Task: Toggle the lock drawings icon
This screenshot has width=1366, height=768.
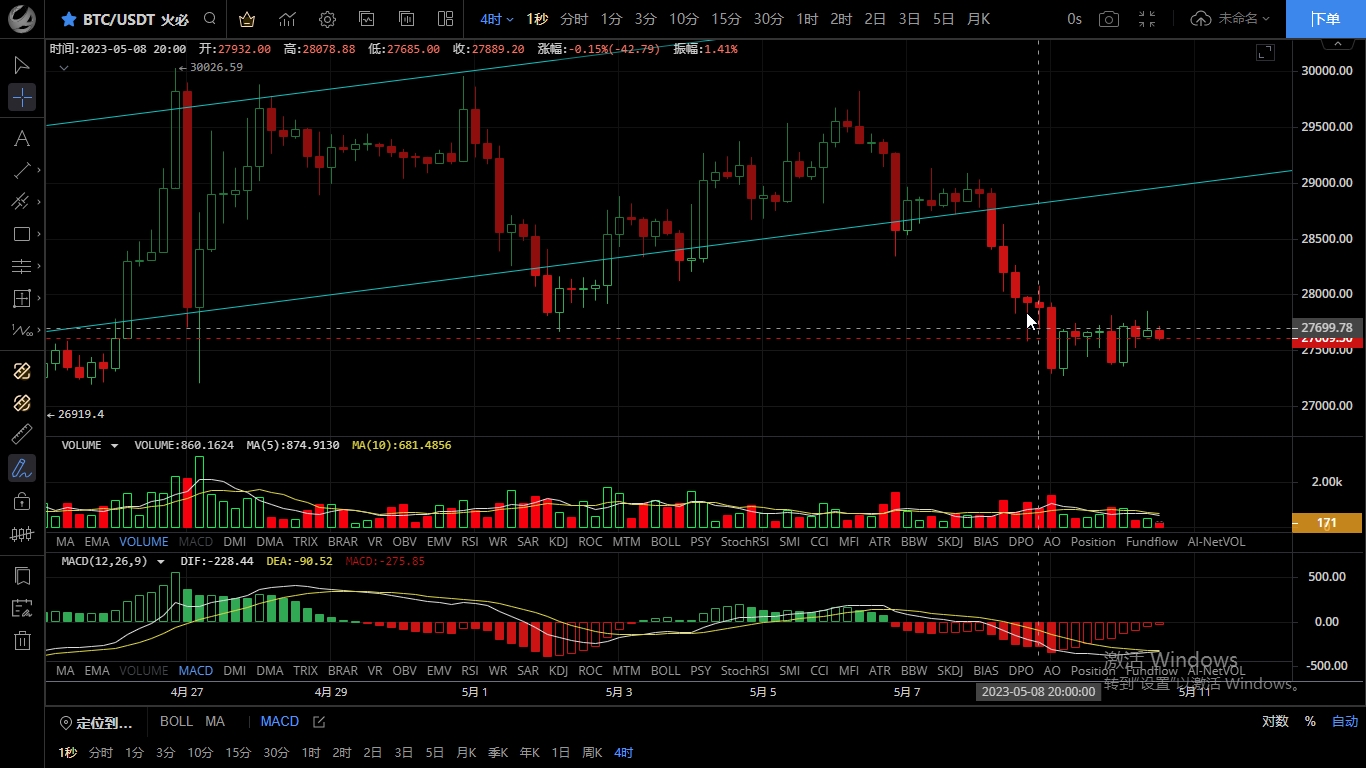Action: 22,501
